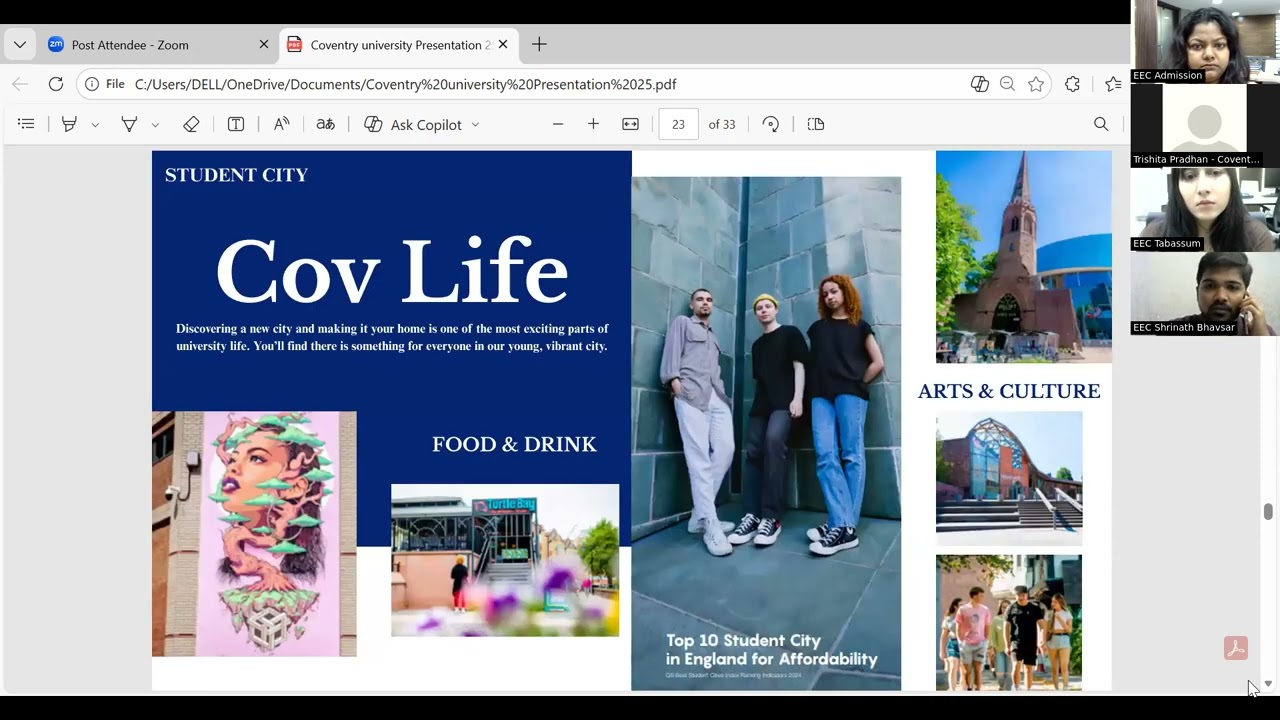The image size is (1280, 720).
Task: Select the Trishita Pradhan participant tile
Action: pyautogui.click(x=1205, y=125)
